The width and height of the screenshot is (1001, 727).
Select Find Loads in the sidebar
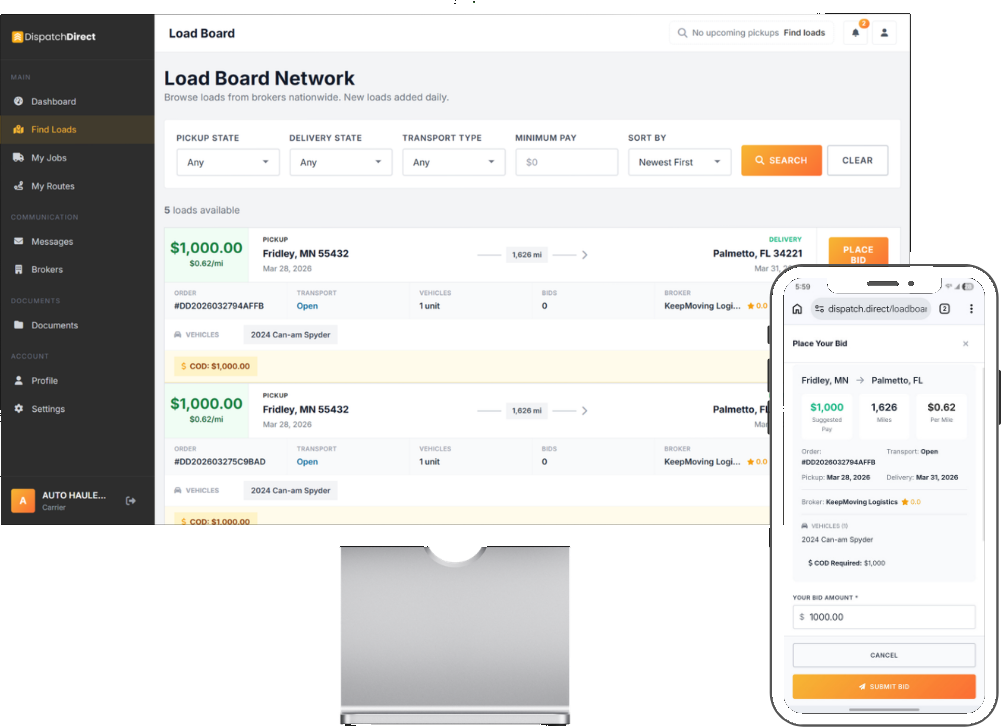[77, 130]
